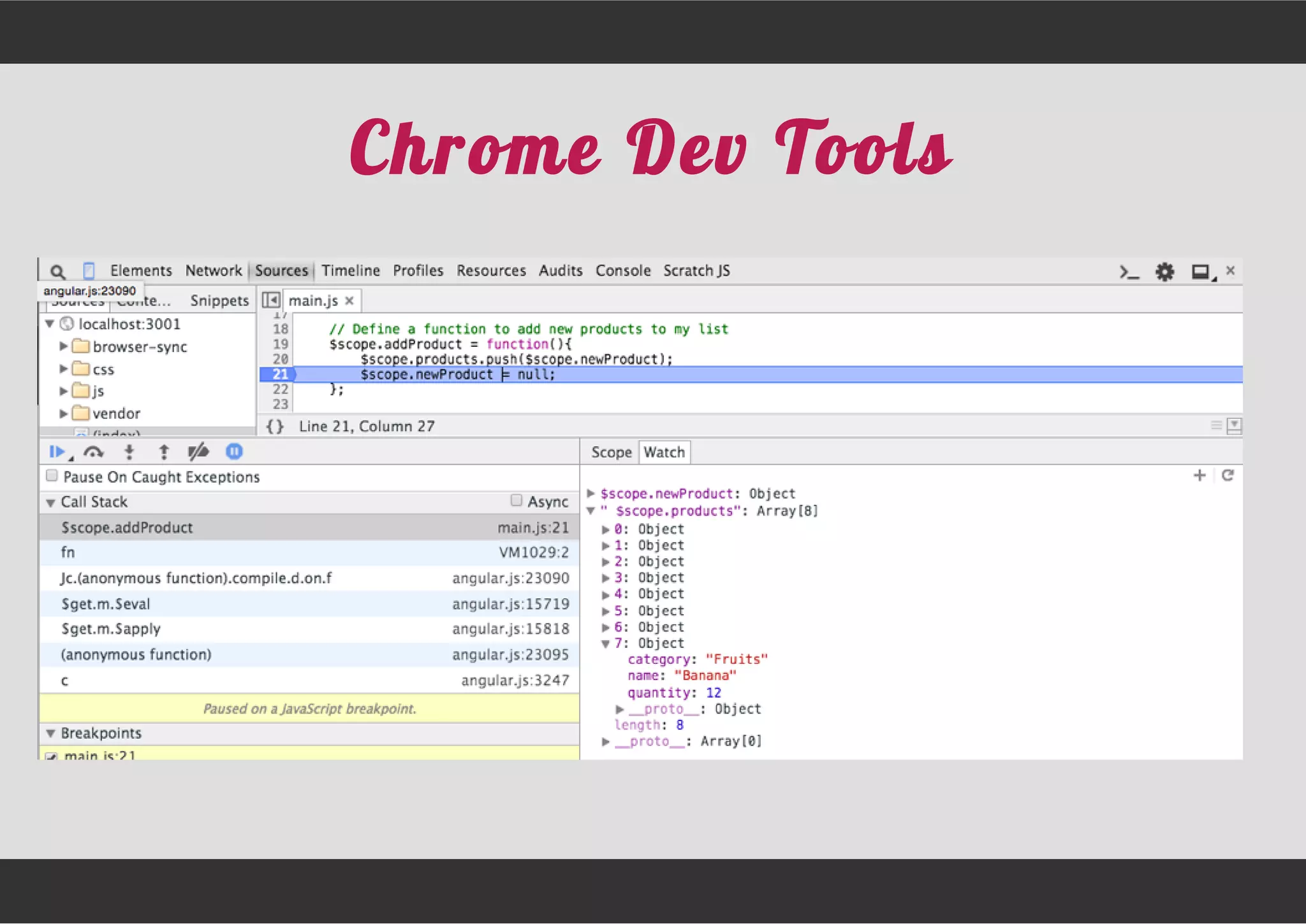Switch to the Profiles tab
Screen dimensions: 1306x924
[418, 270]
